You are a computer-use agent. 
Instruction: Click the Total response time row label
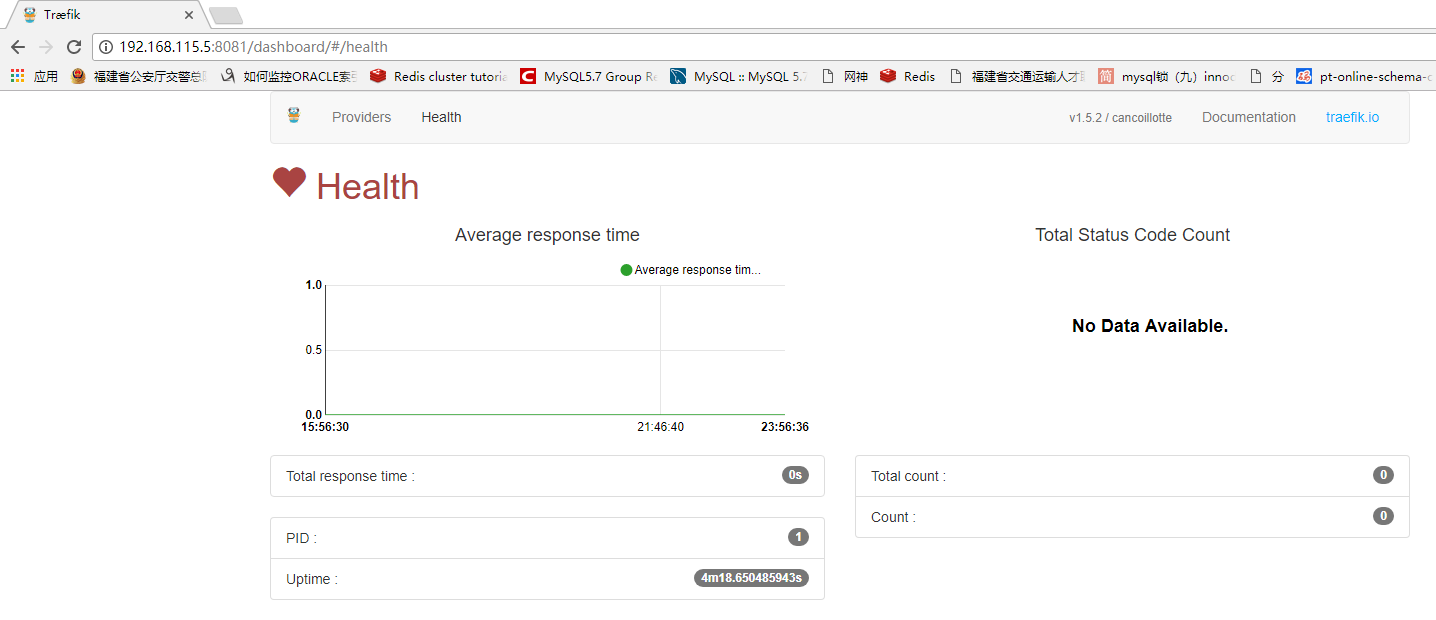(350, 476)
